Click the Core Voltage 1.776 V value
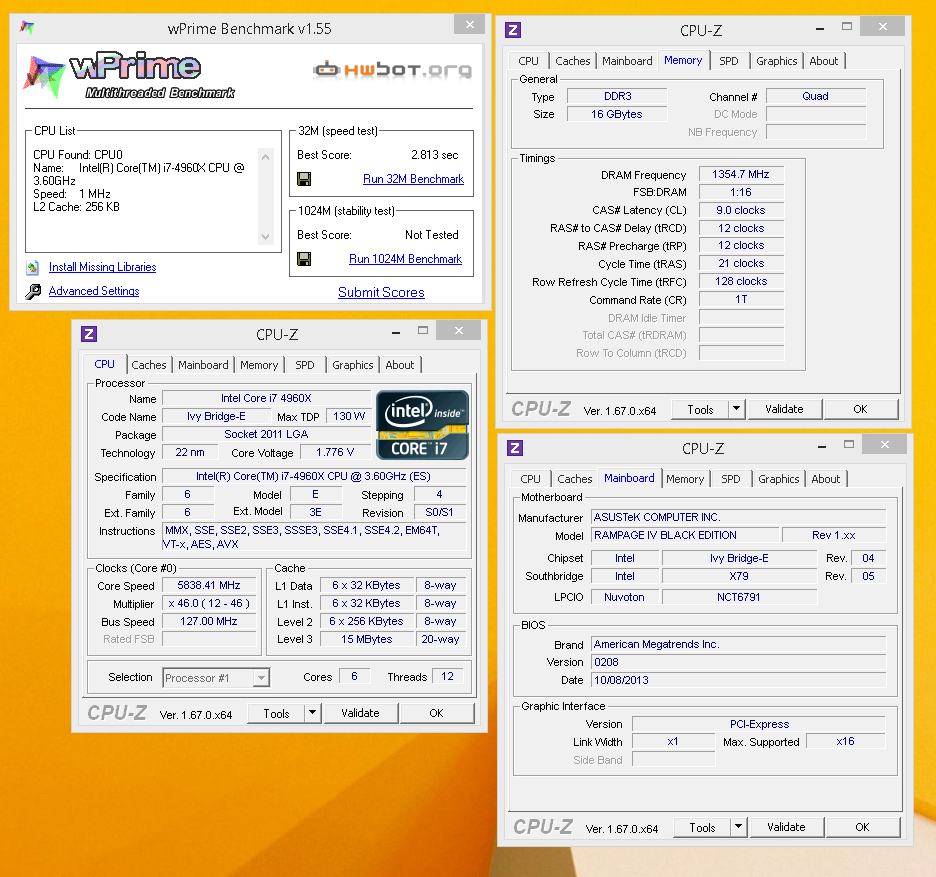 pyautogui.click(x=335, y=453)
